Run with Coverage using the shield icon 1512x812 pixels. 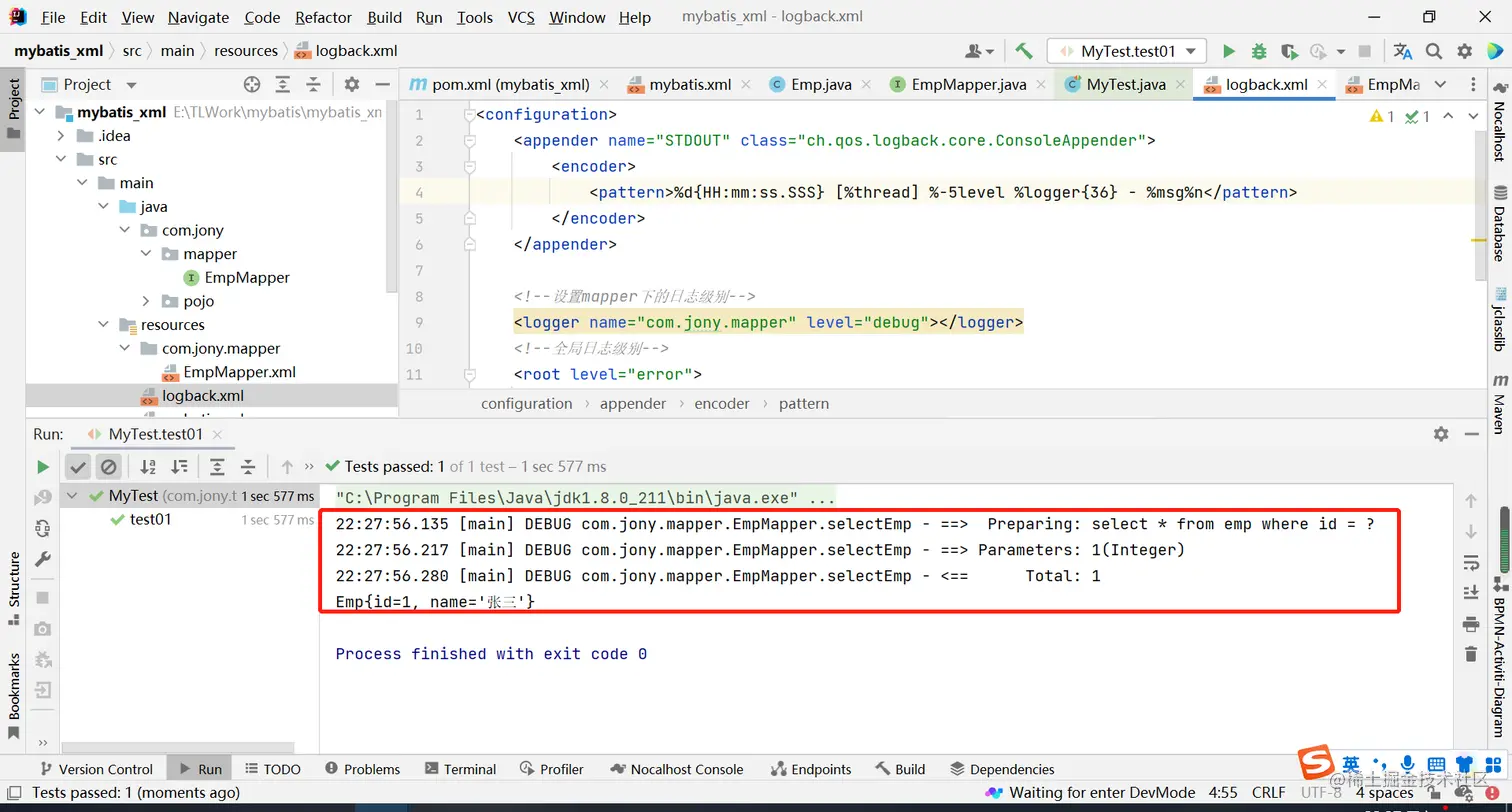click(x=1289, y=51)
